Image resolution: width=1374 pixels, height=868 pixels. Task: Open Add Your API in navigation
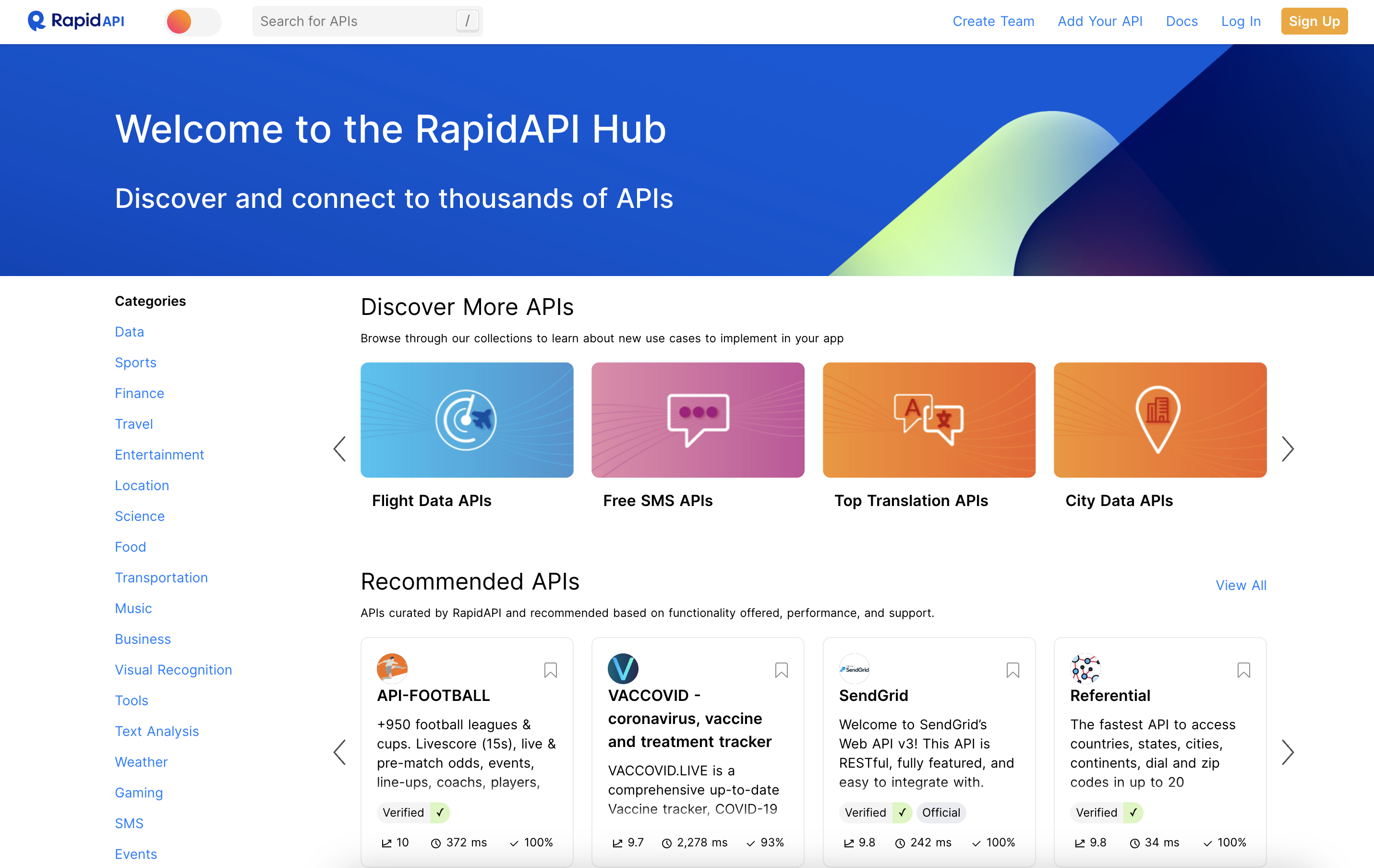point(1099,21)
